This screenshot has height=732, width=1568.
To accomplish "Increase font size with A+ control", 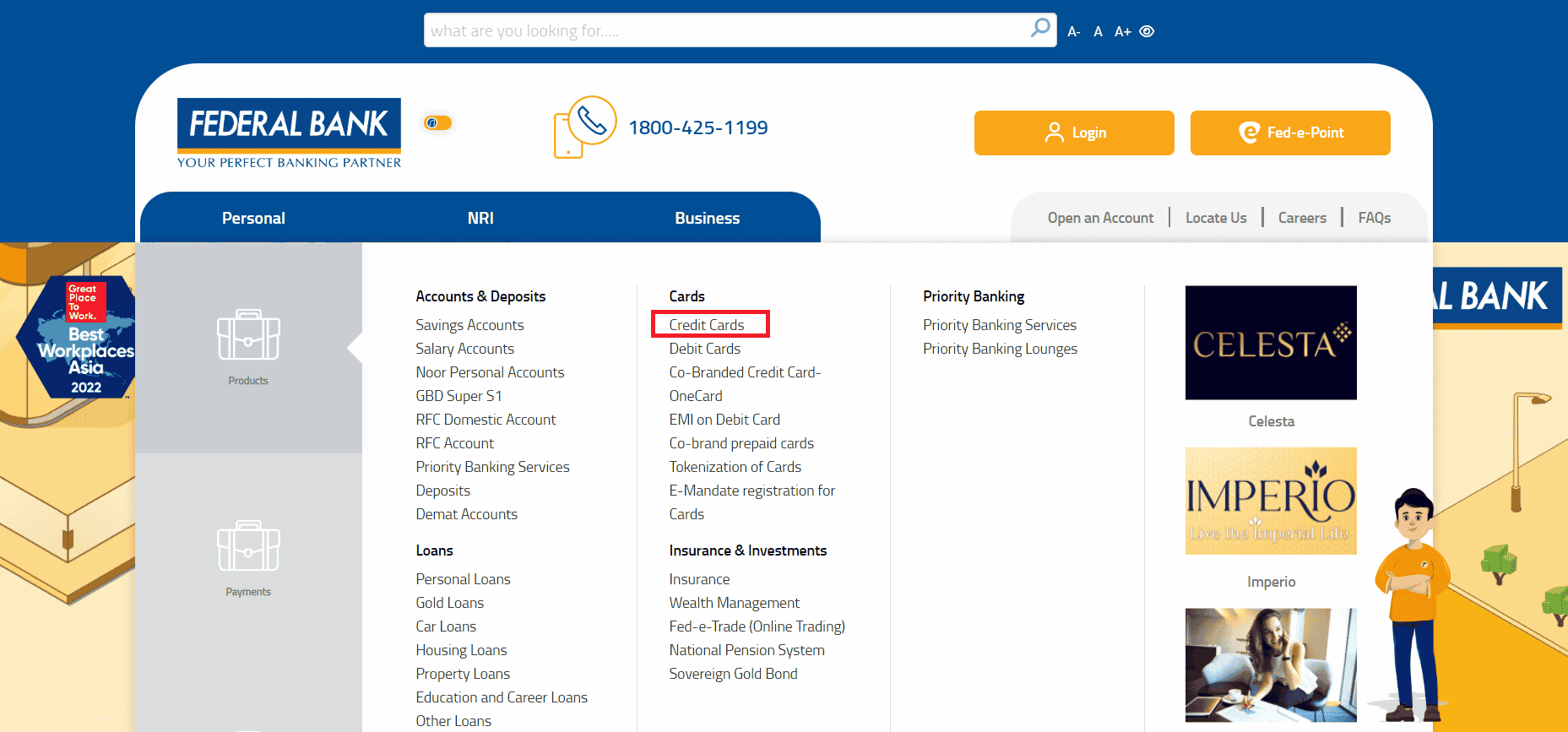I will [1122, 31].
